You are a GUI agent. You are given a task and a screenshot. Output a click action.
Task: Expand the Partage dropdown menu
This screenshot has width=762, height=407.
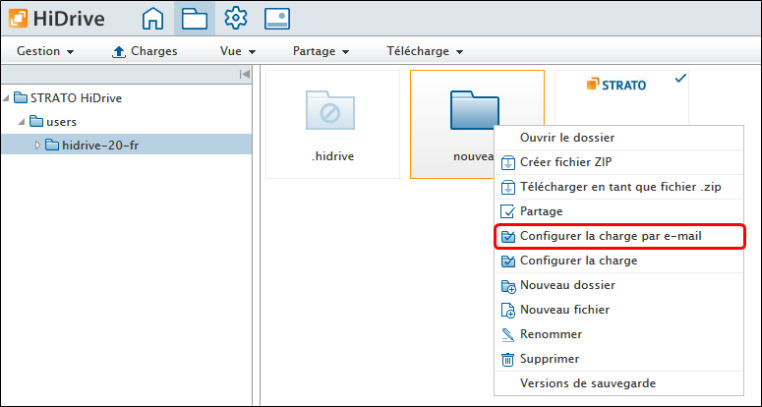(320, 51)
